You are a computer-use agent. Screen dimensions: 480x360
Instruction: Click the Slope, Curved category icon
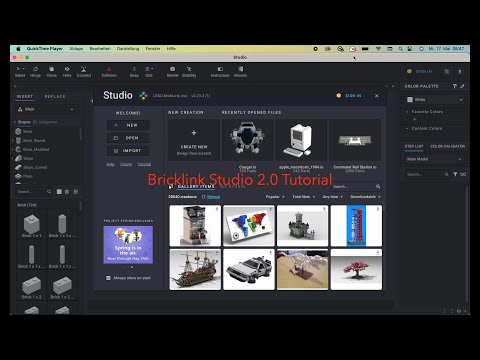pos(18,167)
